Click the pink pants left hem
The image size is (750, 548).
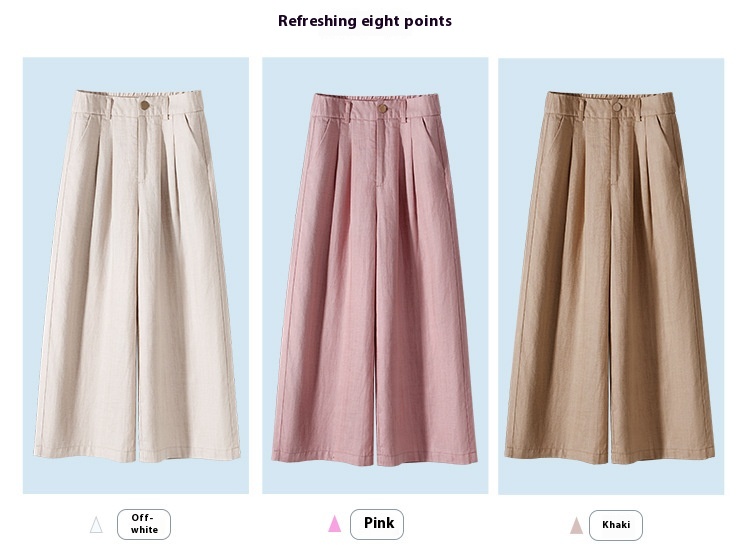pos(323,457)
